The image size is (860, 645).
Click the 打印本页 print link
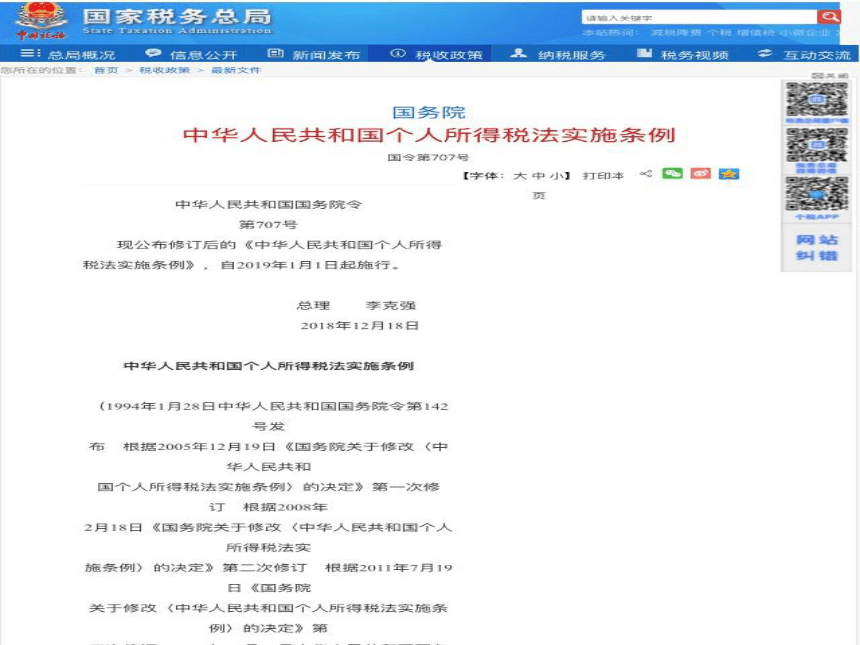point(603,176)
